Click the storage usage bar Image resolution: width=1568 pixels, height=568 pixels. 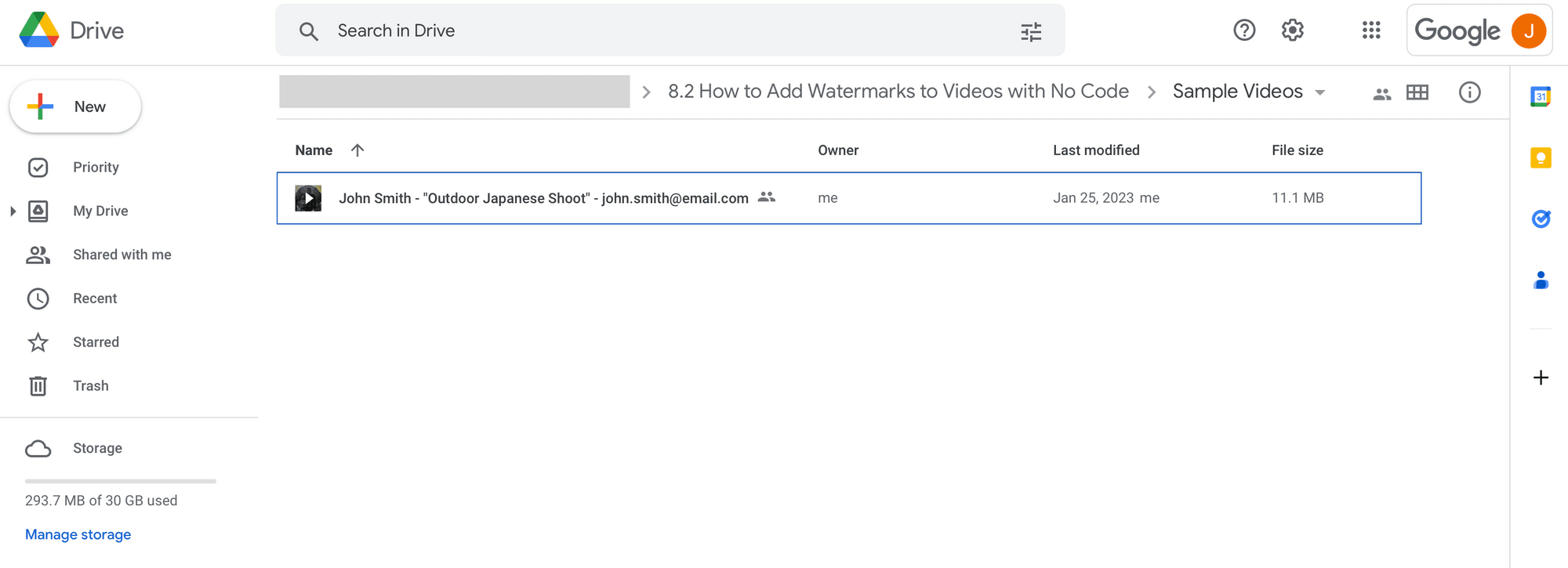pos(121,480)
